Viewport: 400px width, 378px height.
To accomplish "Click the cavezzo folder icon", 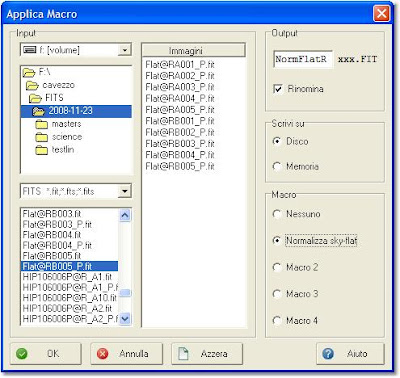I will click(32, 85).
